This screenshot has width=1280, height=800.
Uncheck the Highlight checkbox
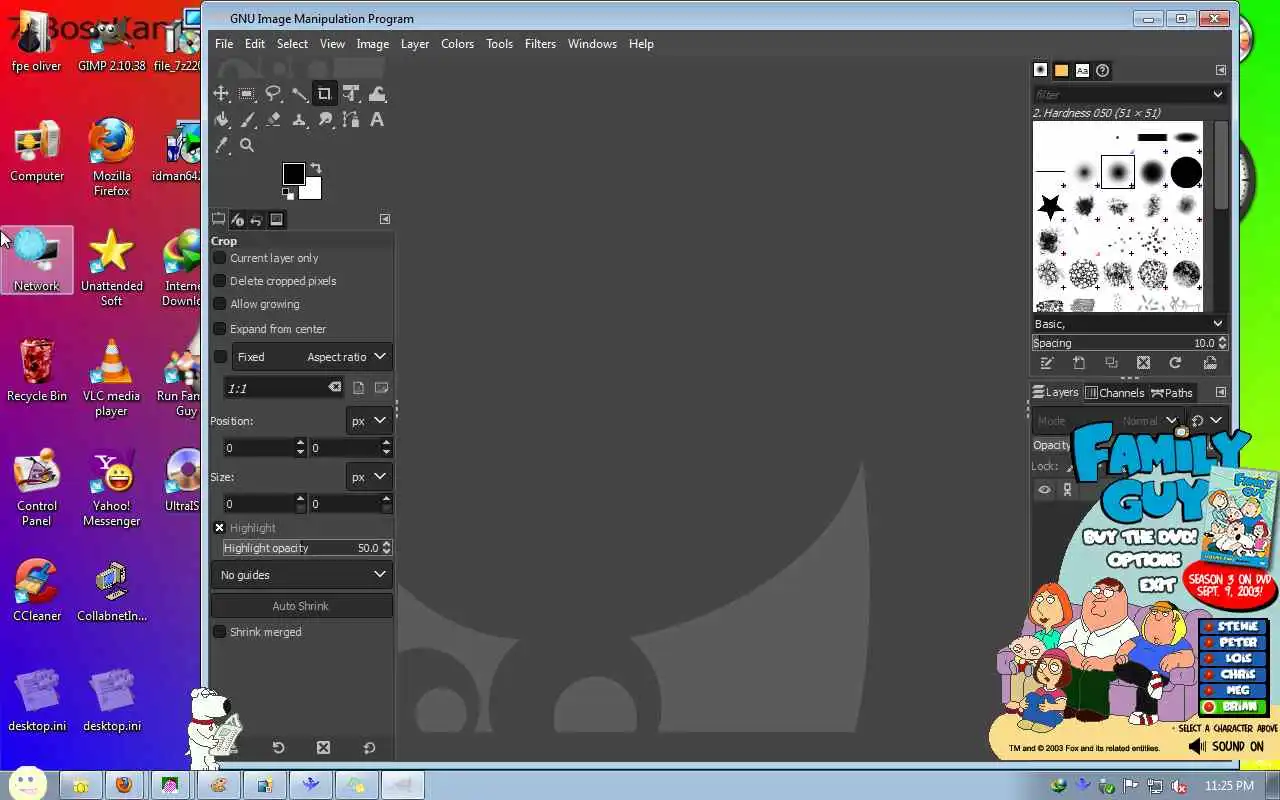pos(220,528)
